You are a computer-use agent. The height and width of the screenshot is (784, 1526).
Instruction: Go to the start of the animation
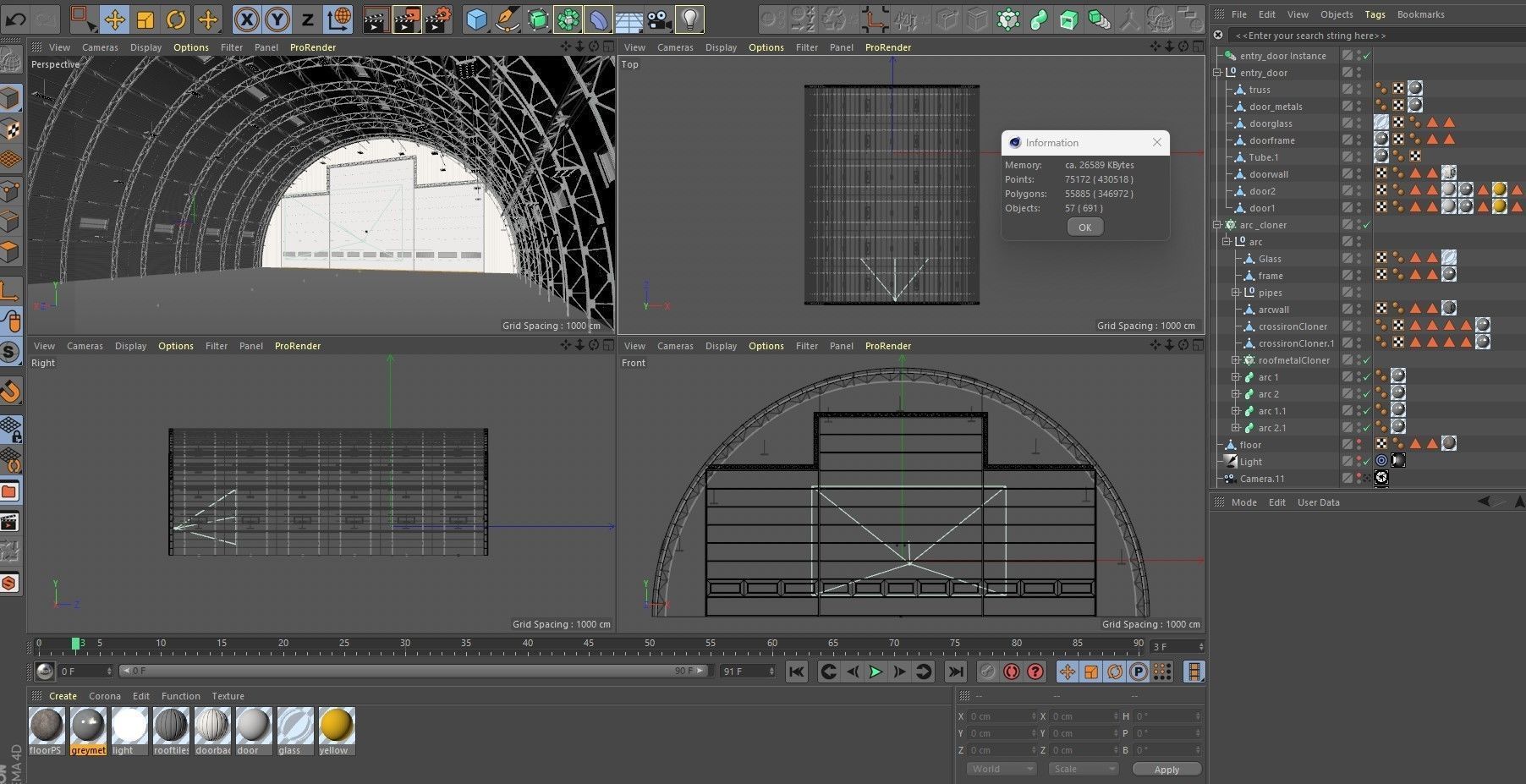(x=796, y=672)
